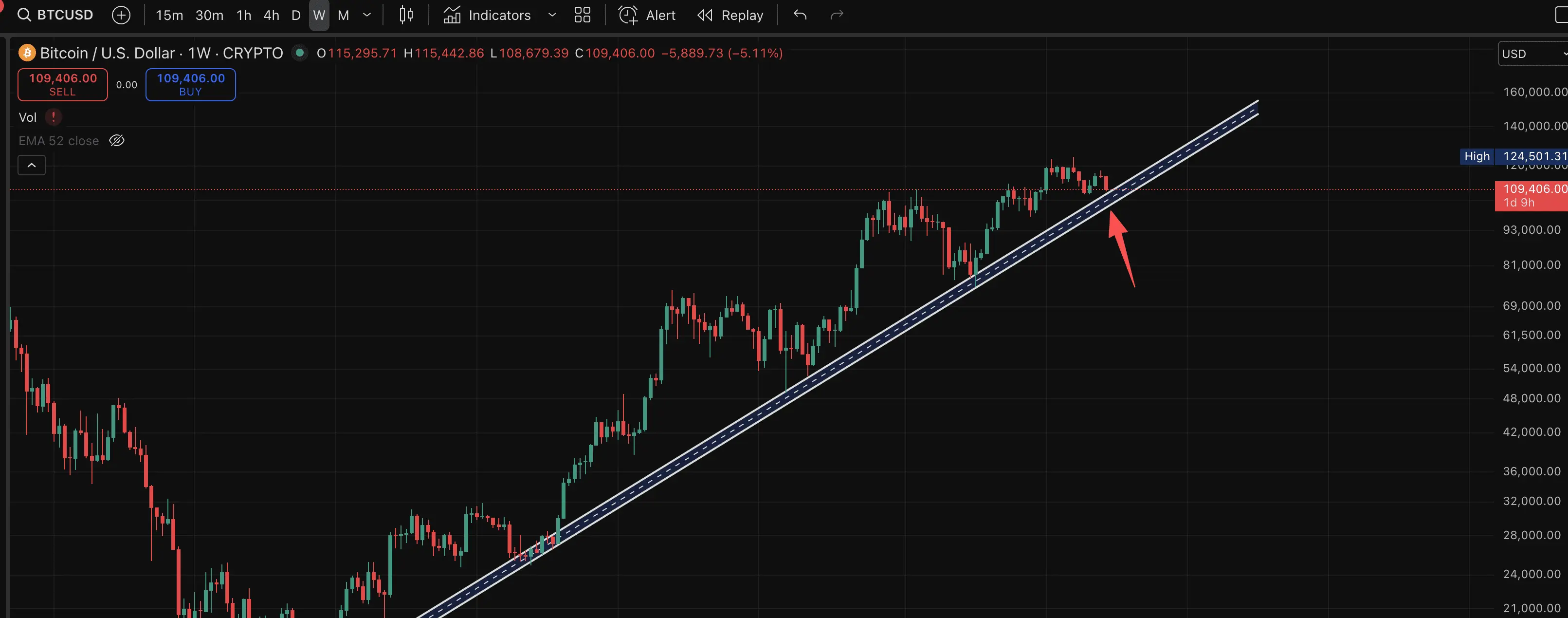The image size is (1568, 618).
Task: Show the hidden EMA 52 indicator
Action: pyautogui.click(x=117, y=141)
